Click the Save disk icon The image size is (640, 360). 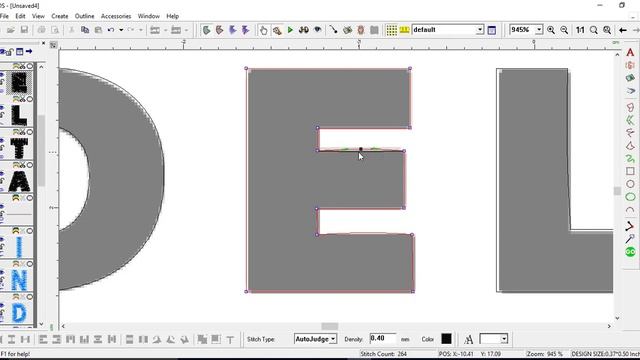coord(24,30)
